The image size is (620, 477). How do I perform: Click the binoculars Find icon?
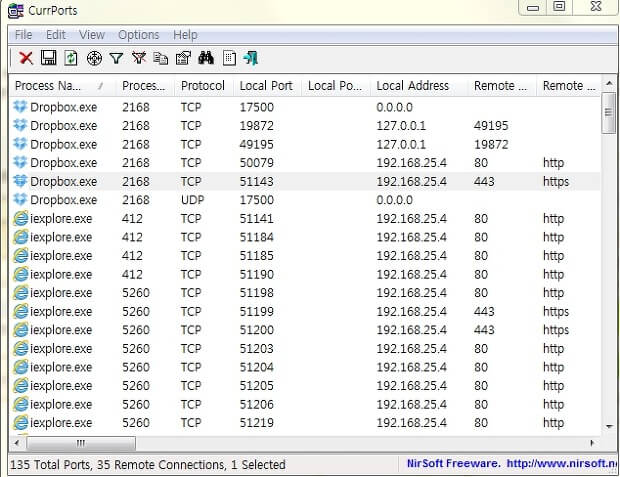point(206,58)
